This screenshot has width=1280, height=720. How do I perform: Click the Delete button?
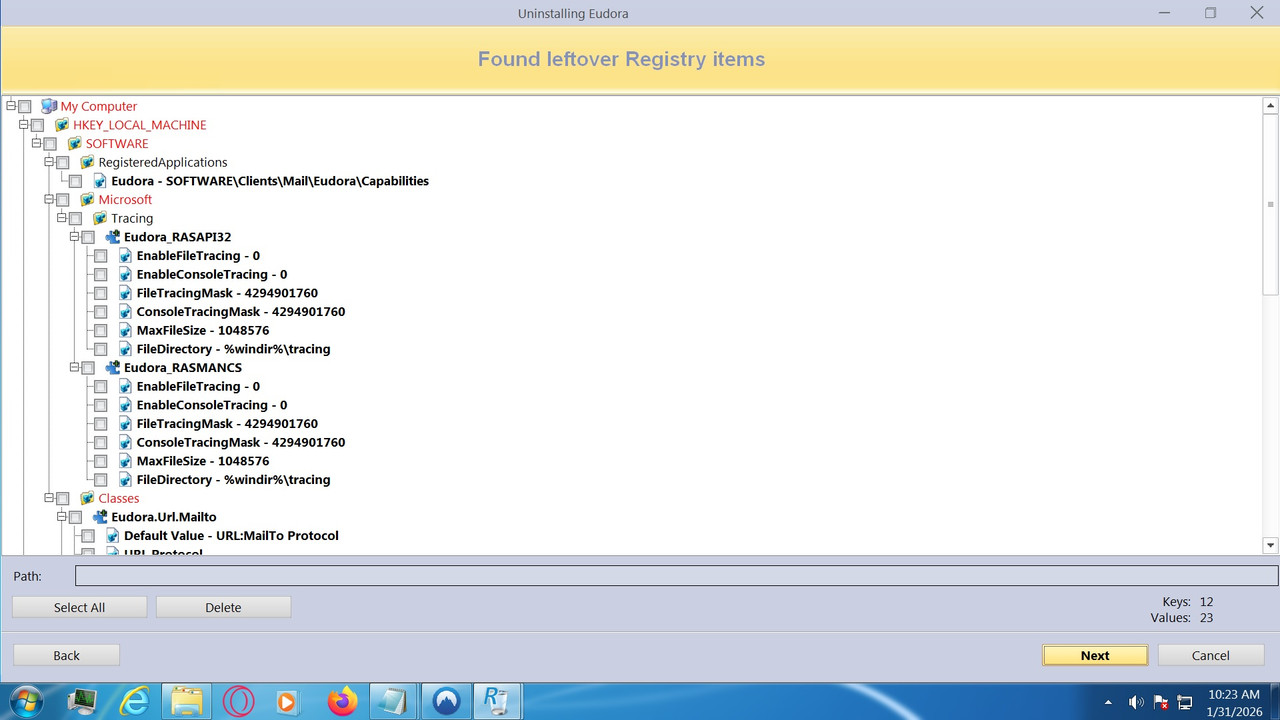coord(223,607)
